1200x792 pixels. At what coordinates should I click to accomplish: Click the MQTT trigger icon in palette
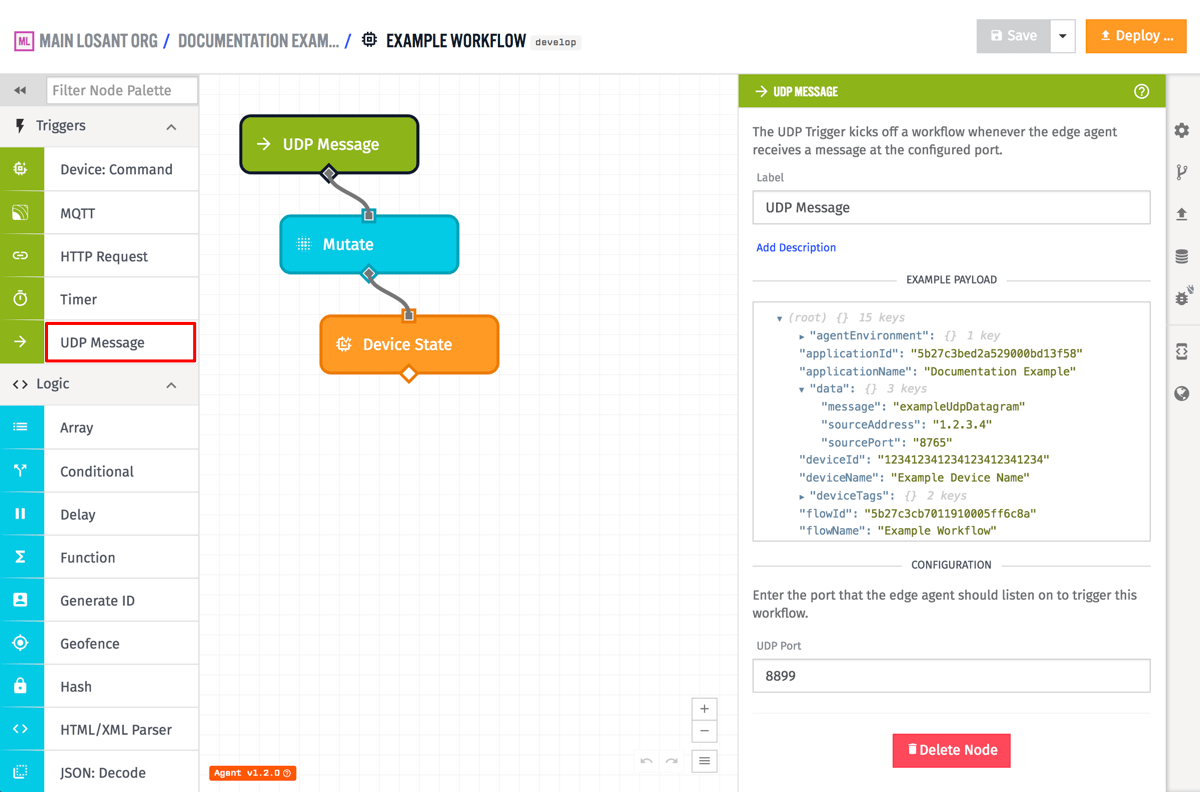click(20, 213)
